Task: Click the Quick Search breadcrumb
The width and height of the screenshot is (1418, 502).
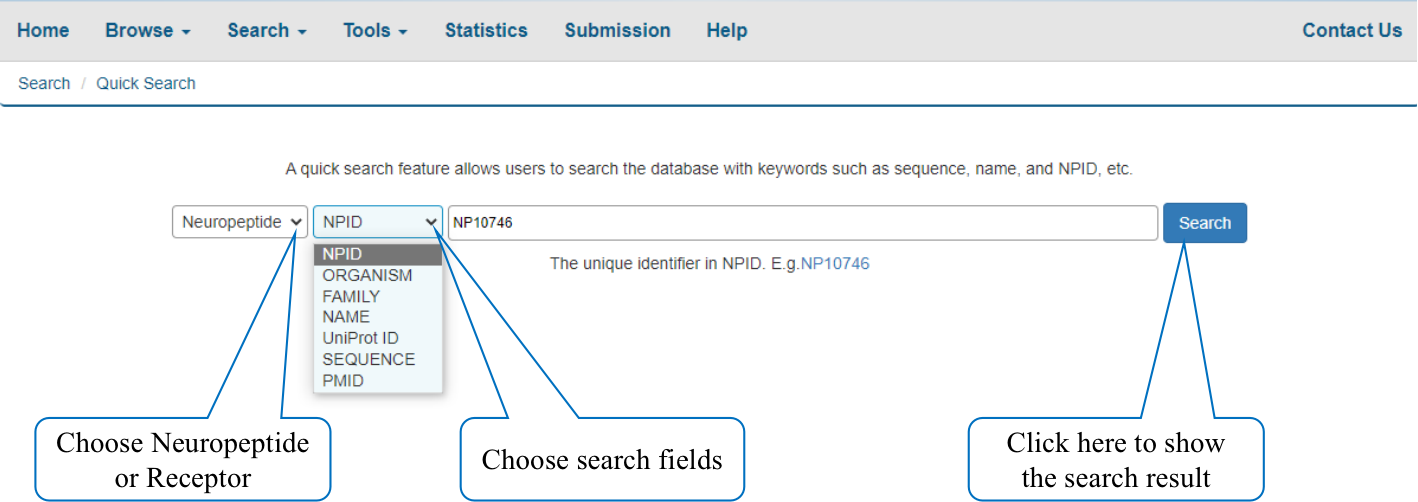Action: [146, 83]
